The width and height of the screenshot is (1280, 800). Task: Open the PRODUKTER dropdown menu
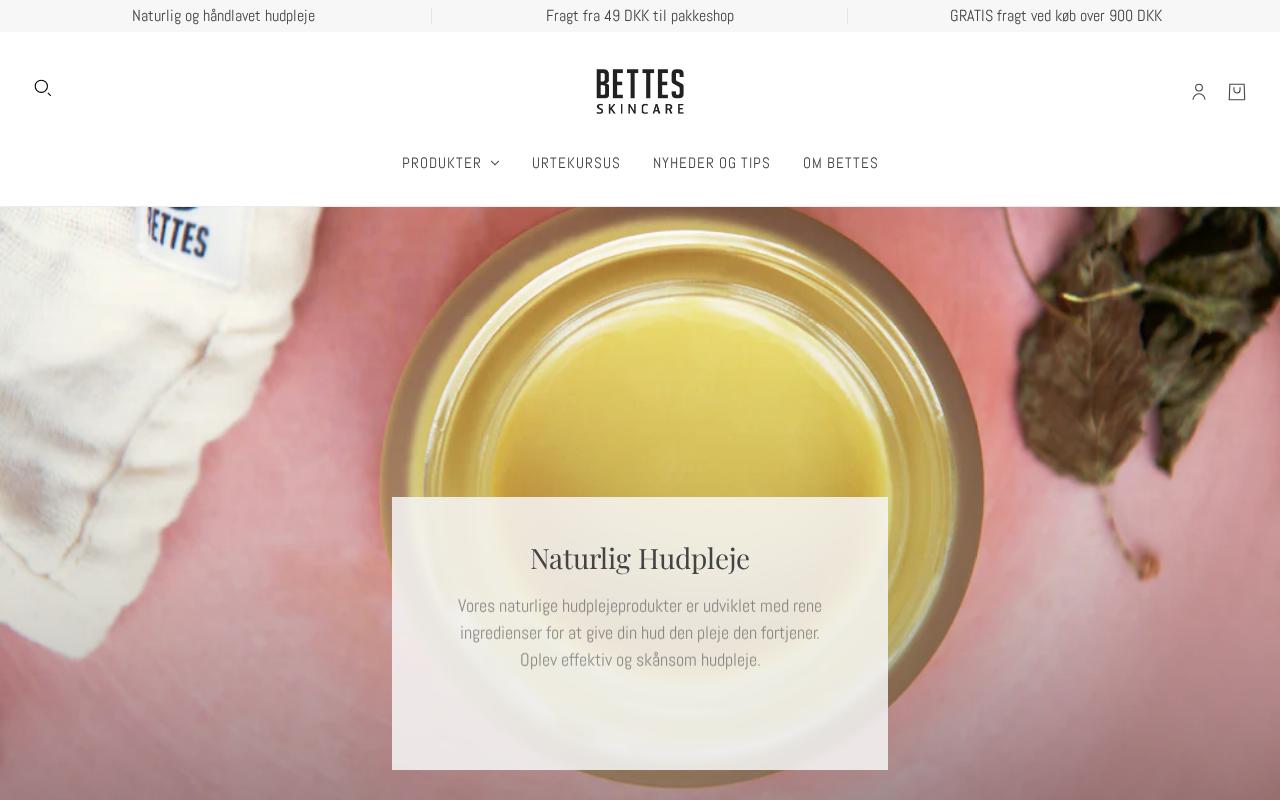450,163
